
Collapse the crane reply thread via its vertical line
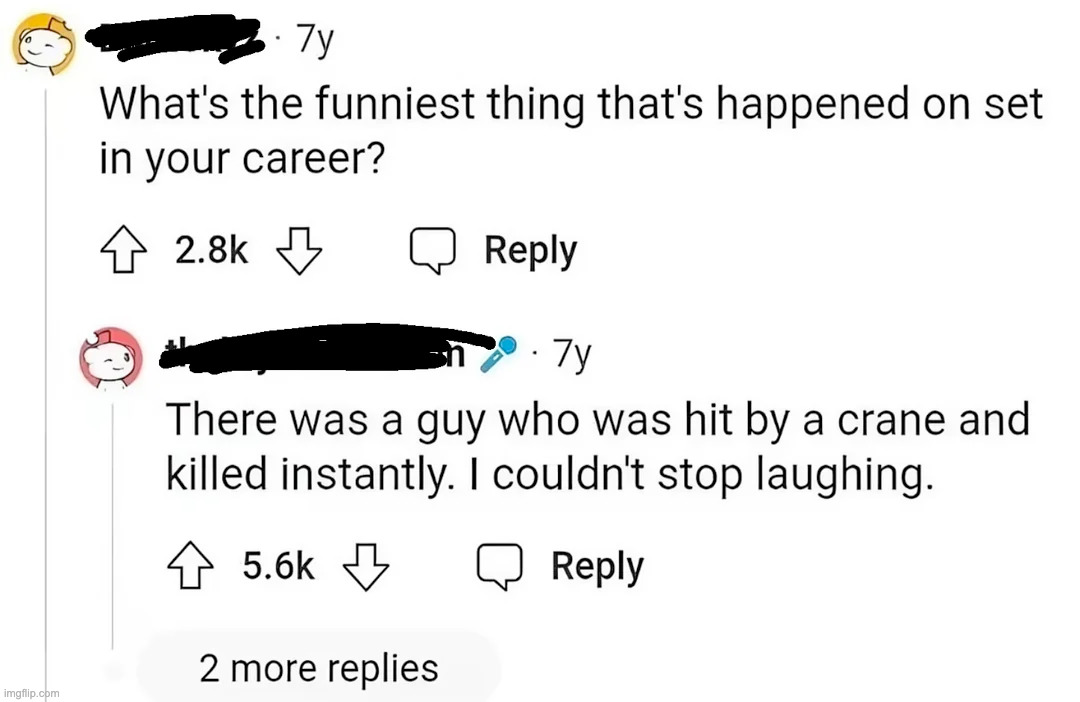[x=112, y=520]
